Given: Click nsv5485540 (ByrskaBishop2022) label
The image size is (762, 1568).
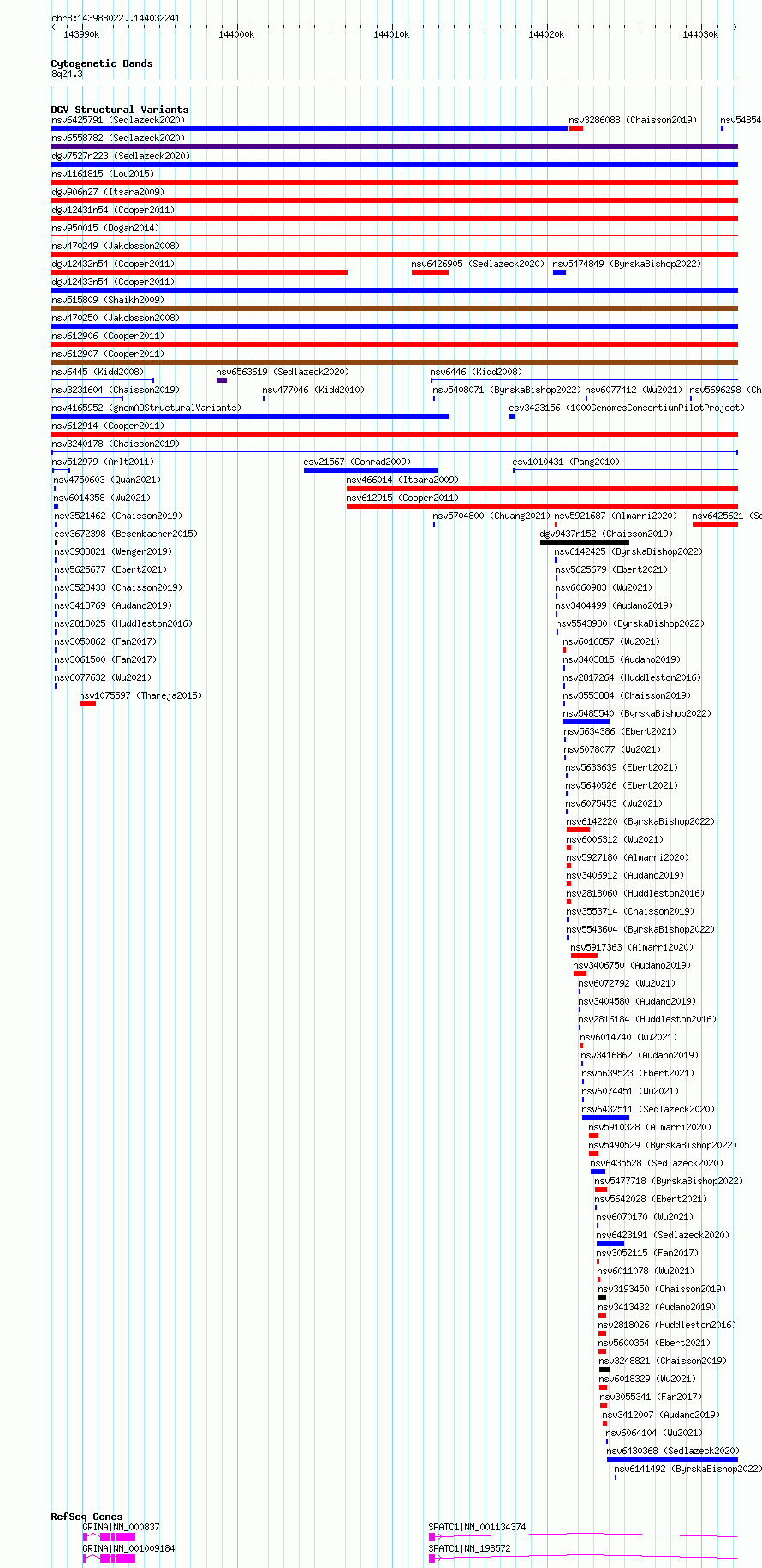Looking at the screenshot, I should (x=637, y=713).
